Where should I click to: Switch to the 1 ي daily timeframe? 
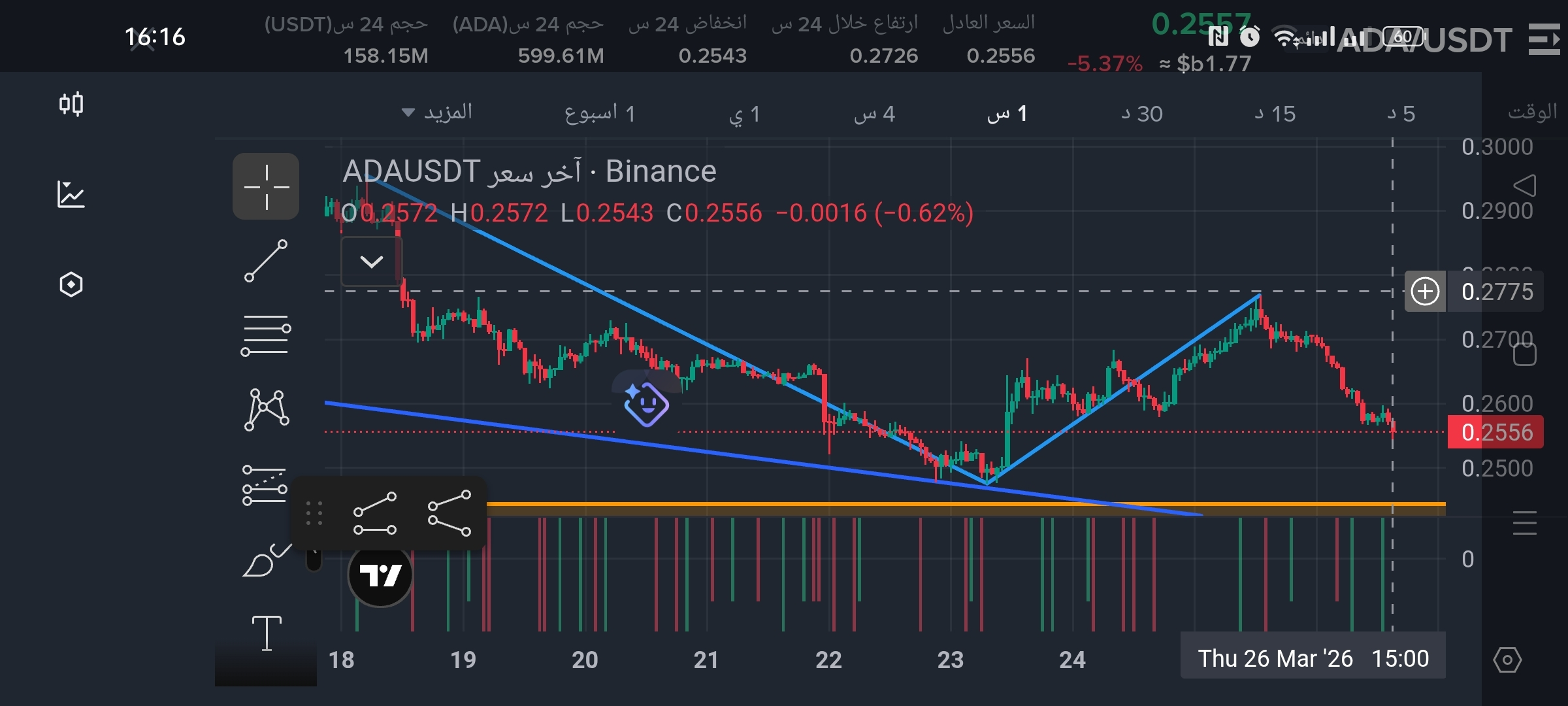pos(744,114)
